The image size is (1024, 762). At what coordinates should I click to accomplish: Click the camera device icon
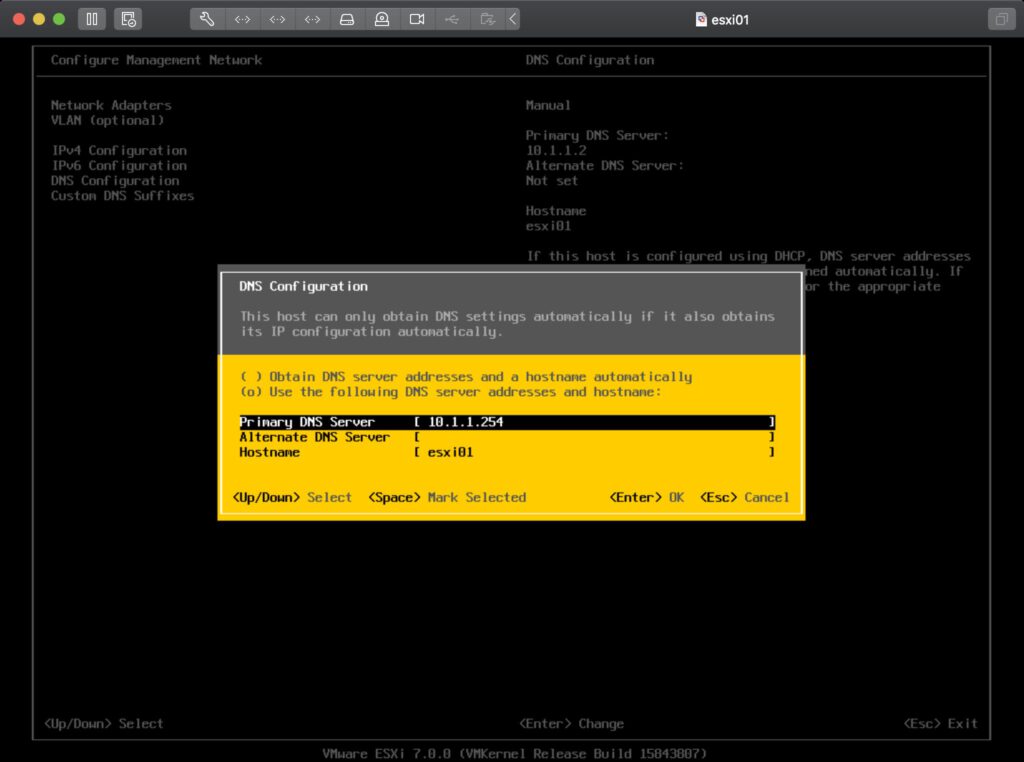pos(417,19)
